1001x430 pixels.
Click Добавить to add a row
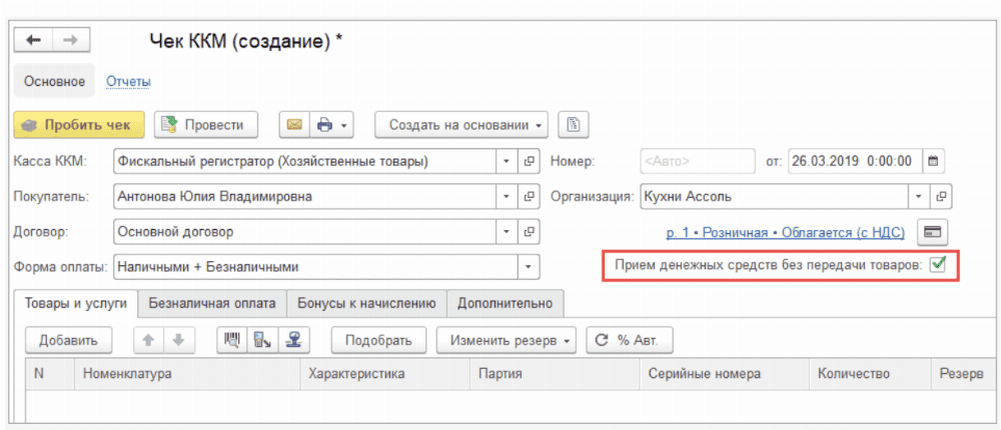[68, 340]
